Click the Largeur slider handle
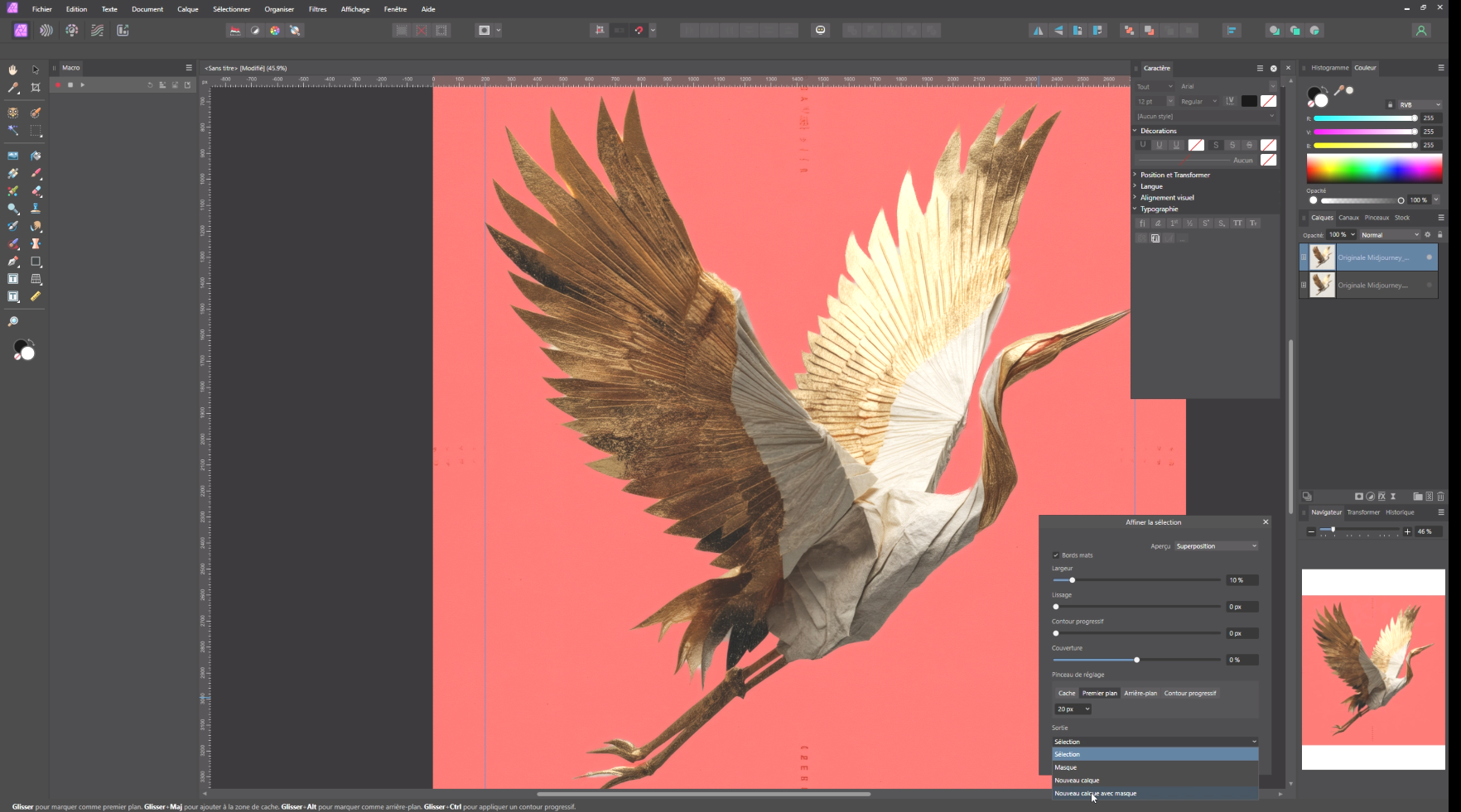Viewport: 1461px width, 812px height. [1072, 580]
